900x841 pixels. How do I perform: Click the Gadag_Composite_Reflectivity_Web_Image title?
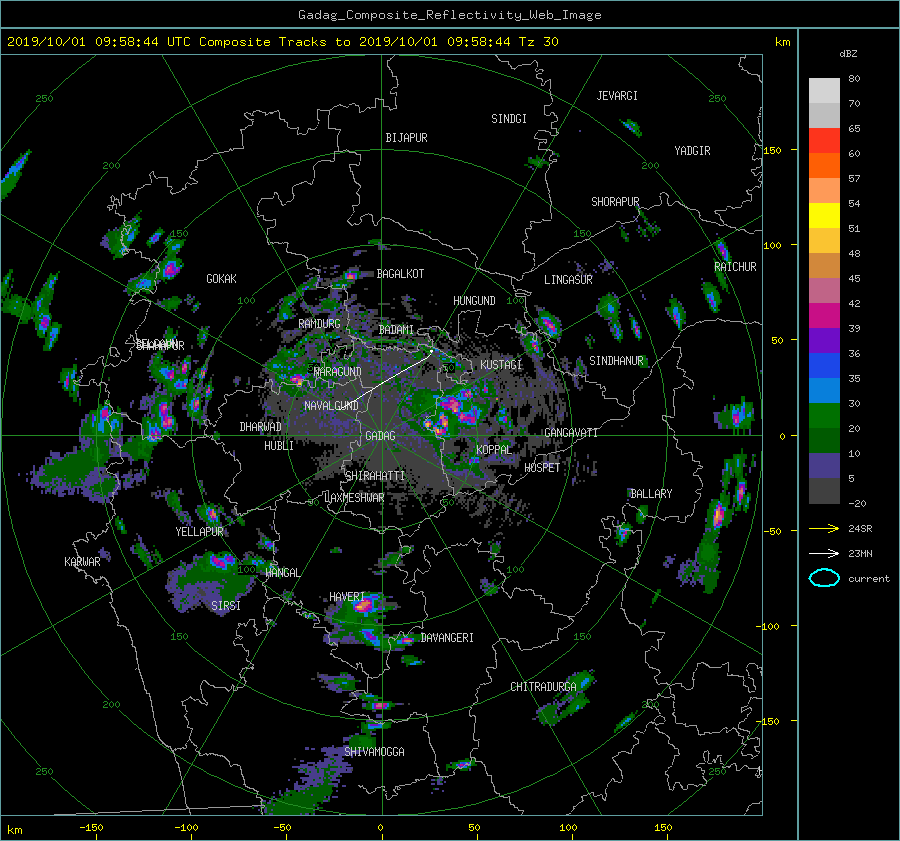tap(449, 15)
